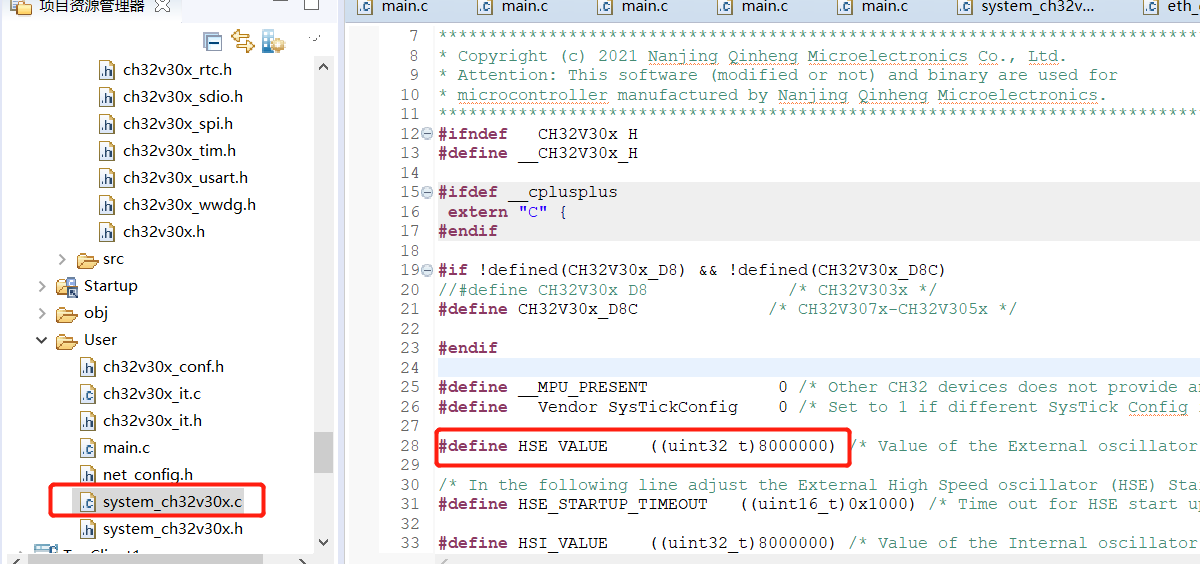Image resolution: width=1200 pixels, height=564 pixels.
Task: Open the filter settings icon in explorer toolbar
Action: tap(273, 41)
